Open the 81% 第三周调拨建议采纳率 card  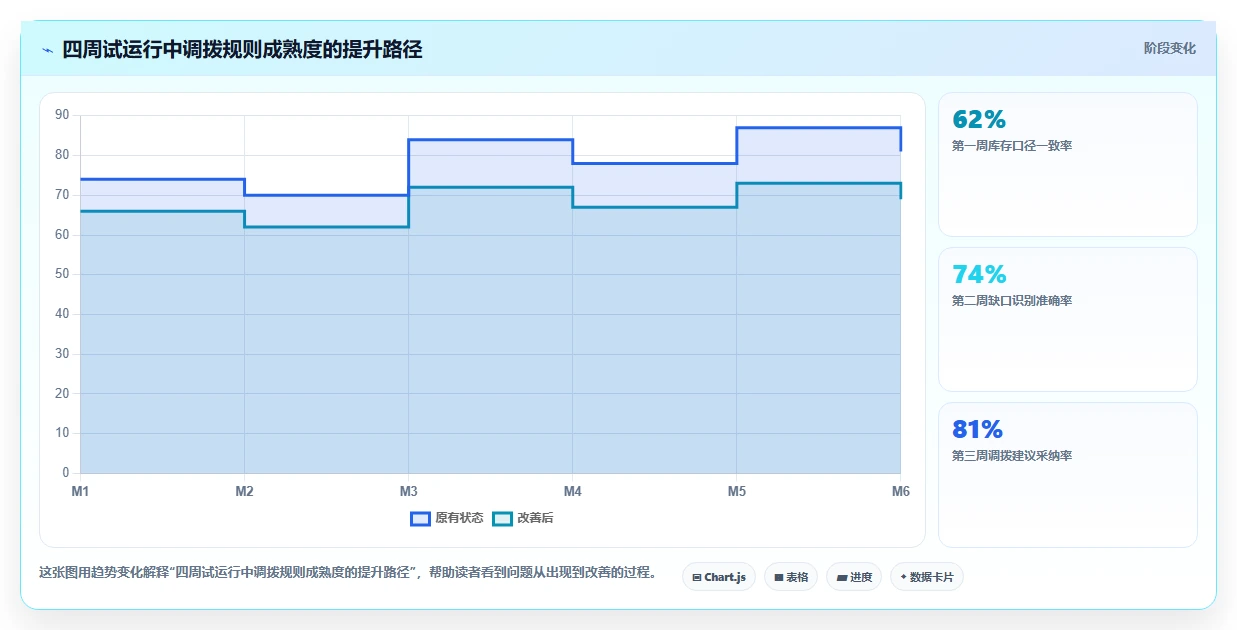pos(1067,475)
